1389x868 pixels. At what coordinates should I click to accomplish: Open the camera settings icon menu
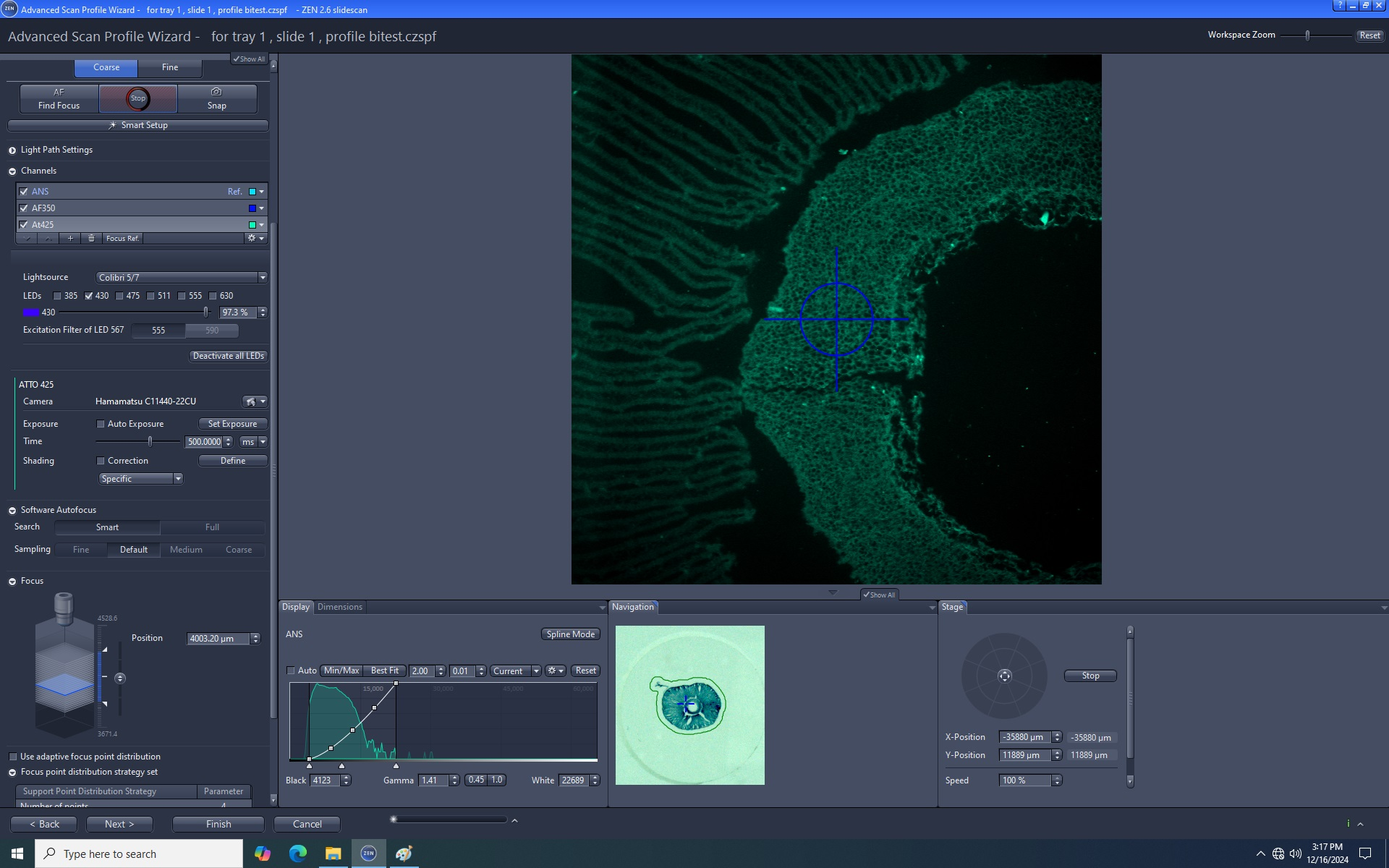pyautogui.click(x=255, y=401)
